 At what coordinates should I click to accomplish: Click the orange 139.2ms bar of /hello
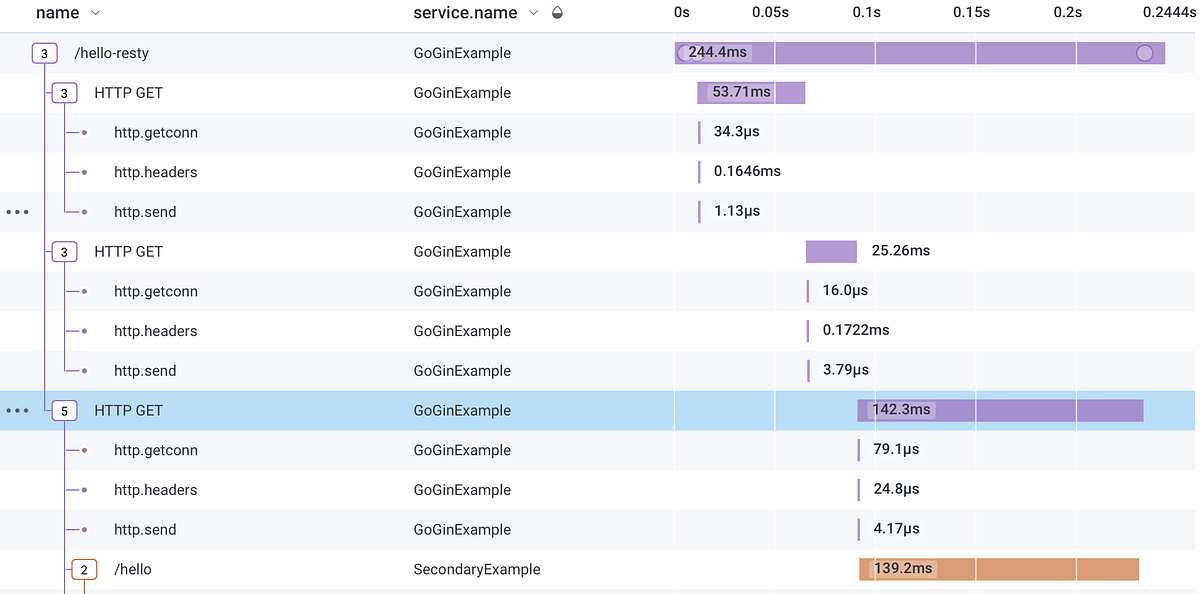pyautogui.click(x=1000, y=569)
